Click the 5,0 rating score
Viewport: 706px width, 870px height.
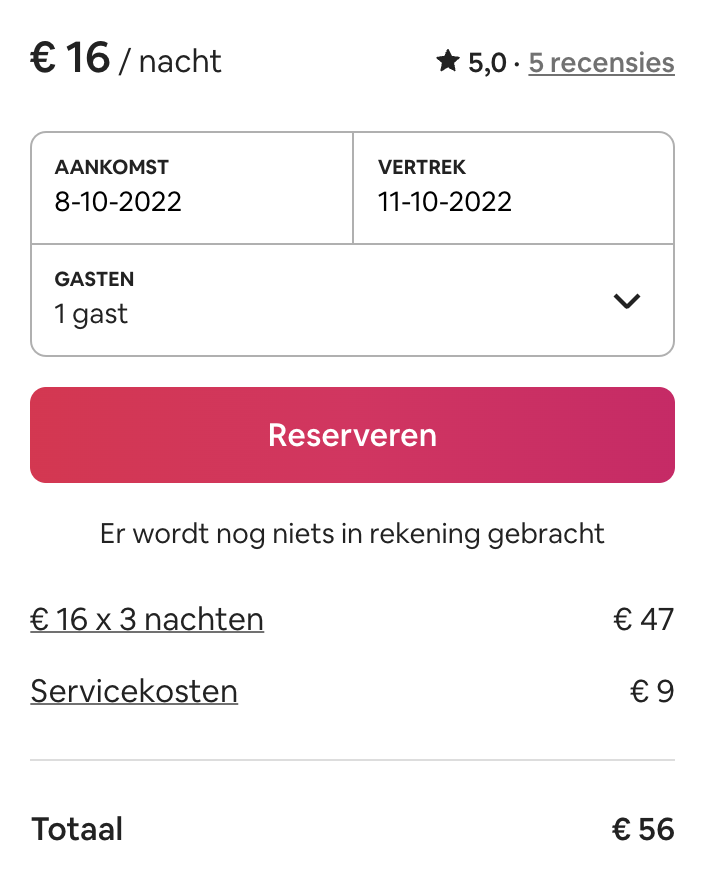(487, 63)
